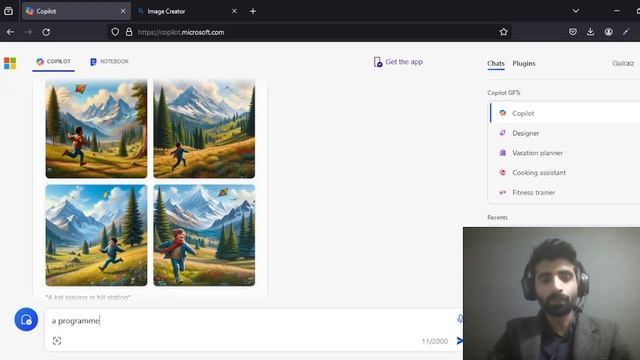Open the Plugins panel tab
The width and height of the screenshot is (640, 360).
(524, 63)
